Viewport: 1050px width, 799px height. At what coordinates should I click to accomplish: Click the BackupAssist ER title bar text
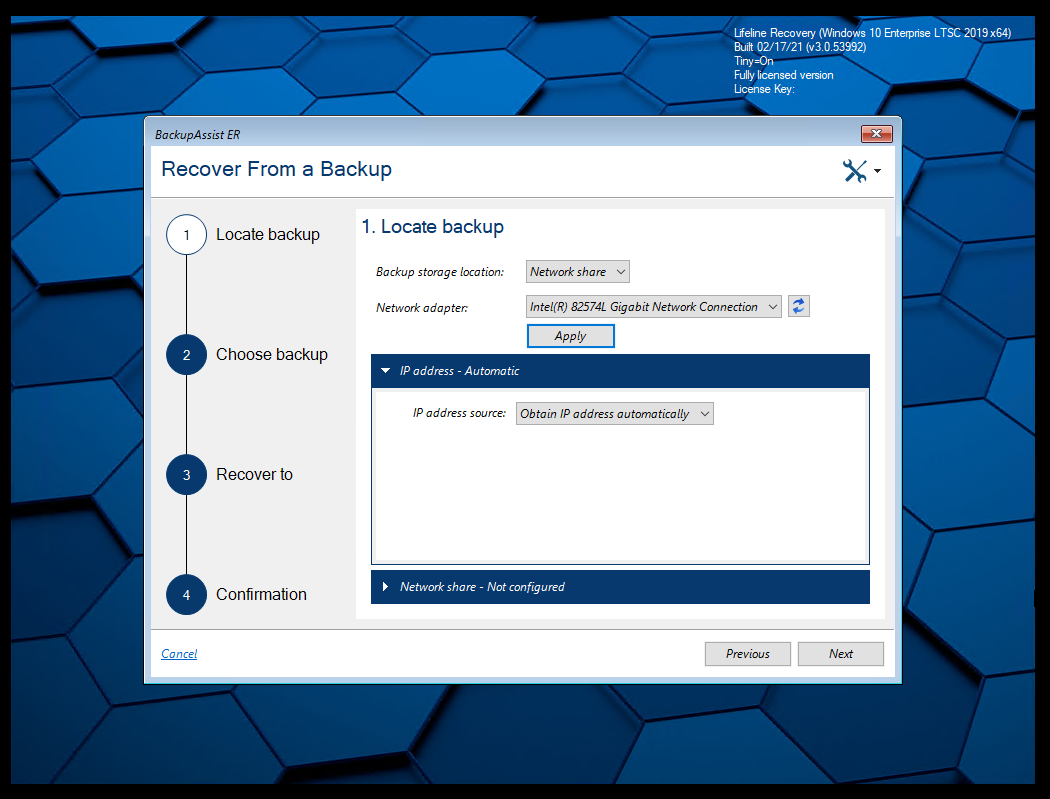pyautogui.click(x=198, y=135)
